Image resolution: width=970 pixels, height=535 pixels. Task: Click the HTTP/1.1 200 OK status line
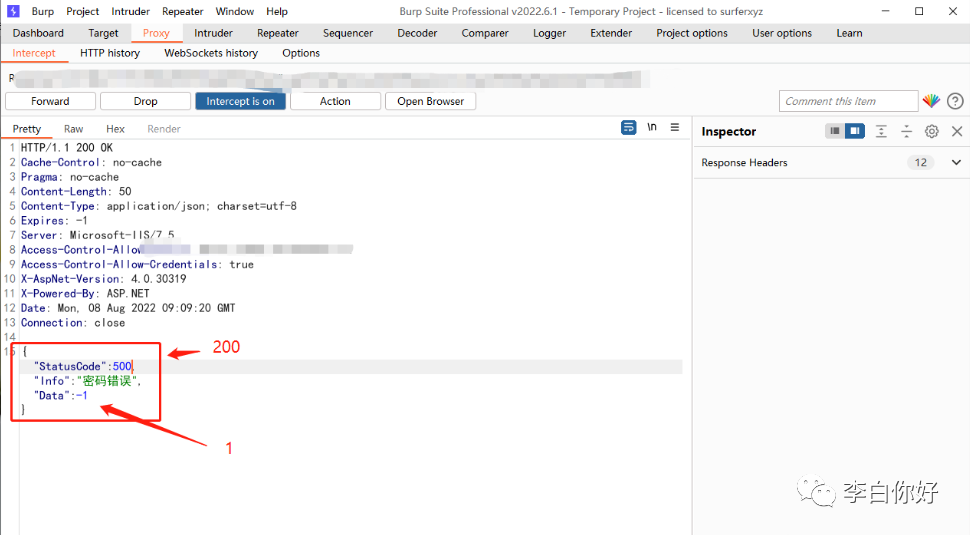[x=67, y=147]
